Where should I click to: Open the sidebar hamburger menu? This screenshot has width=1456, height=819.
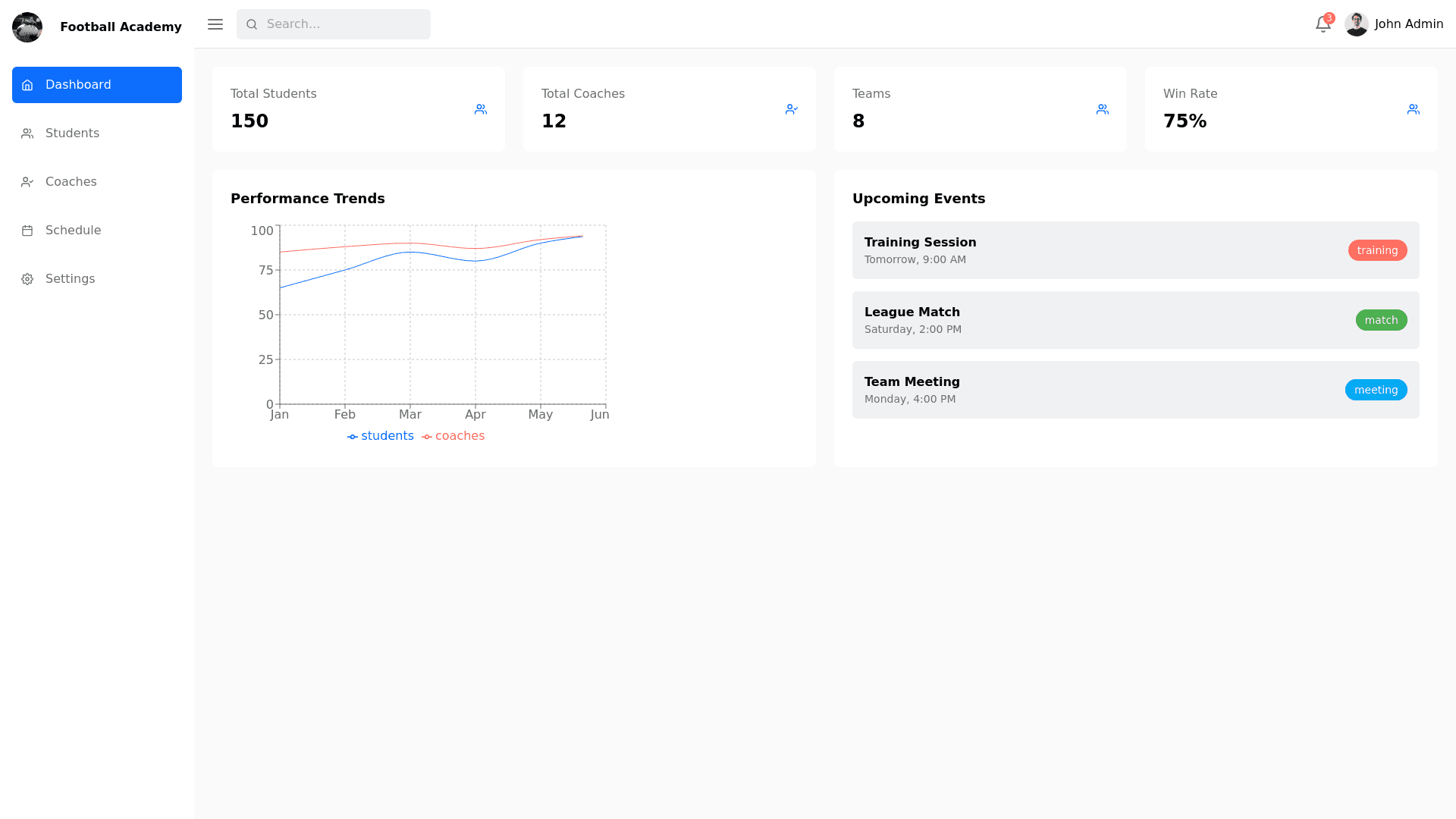pos(215,24)
